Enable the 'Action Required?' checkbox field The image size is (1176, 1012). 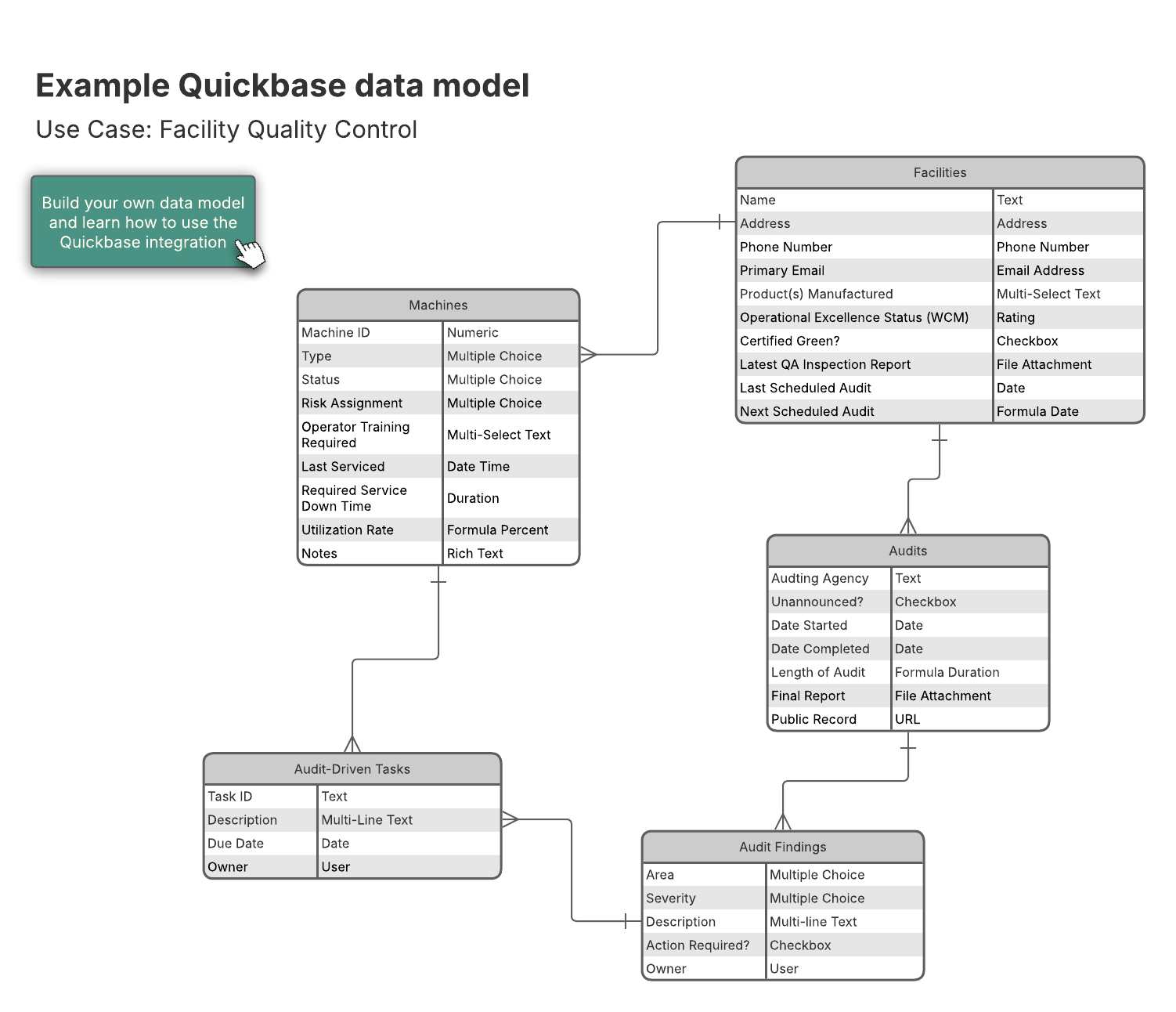(x=697, y=945)
